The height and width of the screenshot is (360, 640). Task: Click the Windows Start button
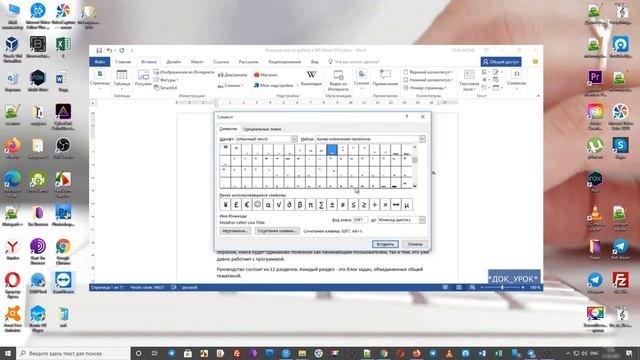[8, 353]
